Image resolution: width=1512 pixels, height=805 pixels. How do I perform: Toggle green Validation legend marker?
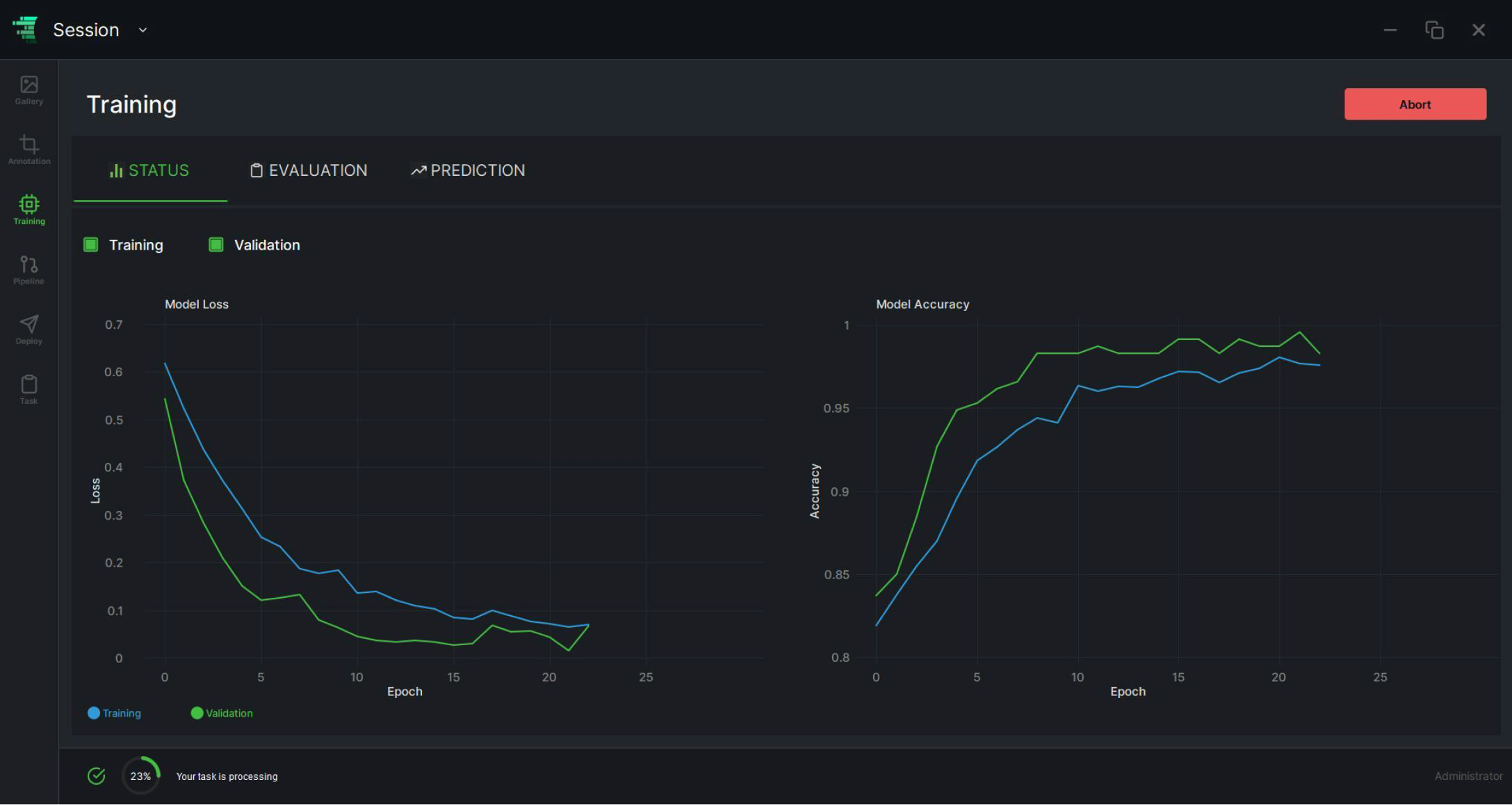tap(197, 713)
